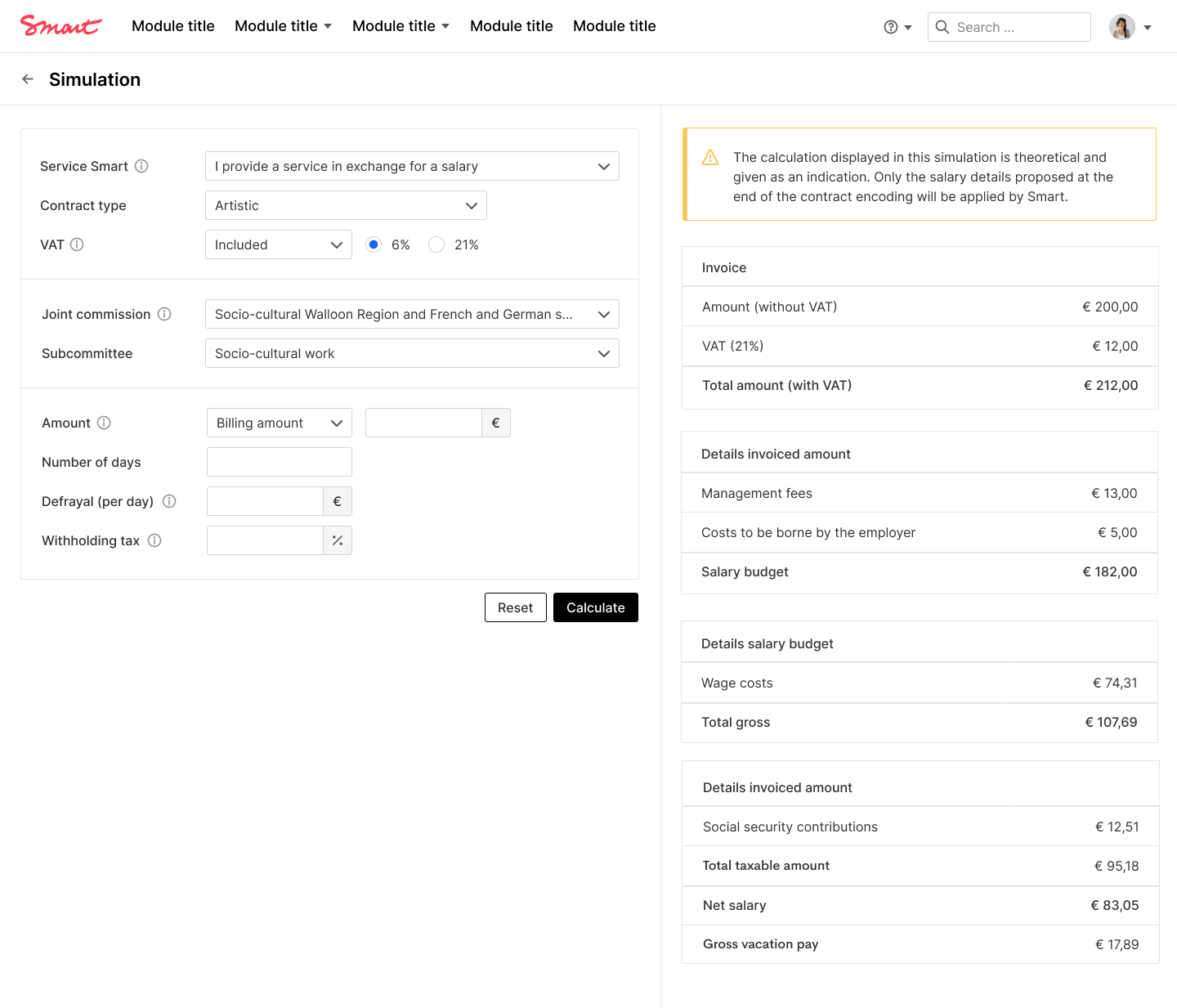Viewport: 1177px width, 1008px height.
Task: Click the warning triangle icon
Action: (x=710, y=157)
